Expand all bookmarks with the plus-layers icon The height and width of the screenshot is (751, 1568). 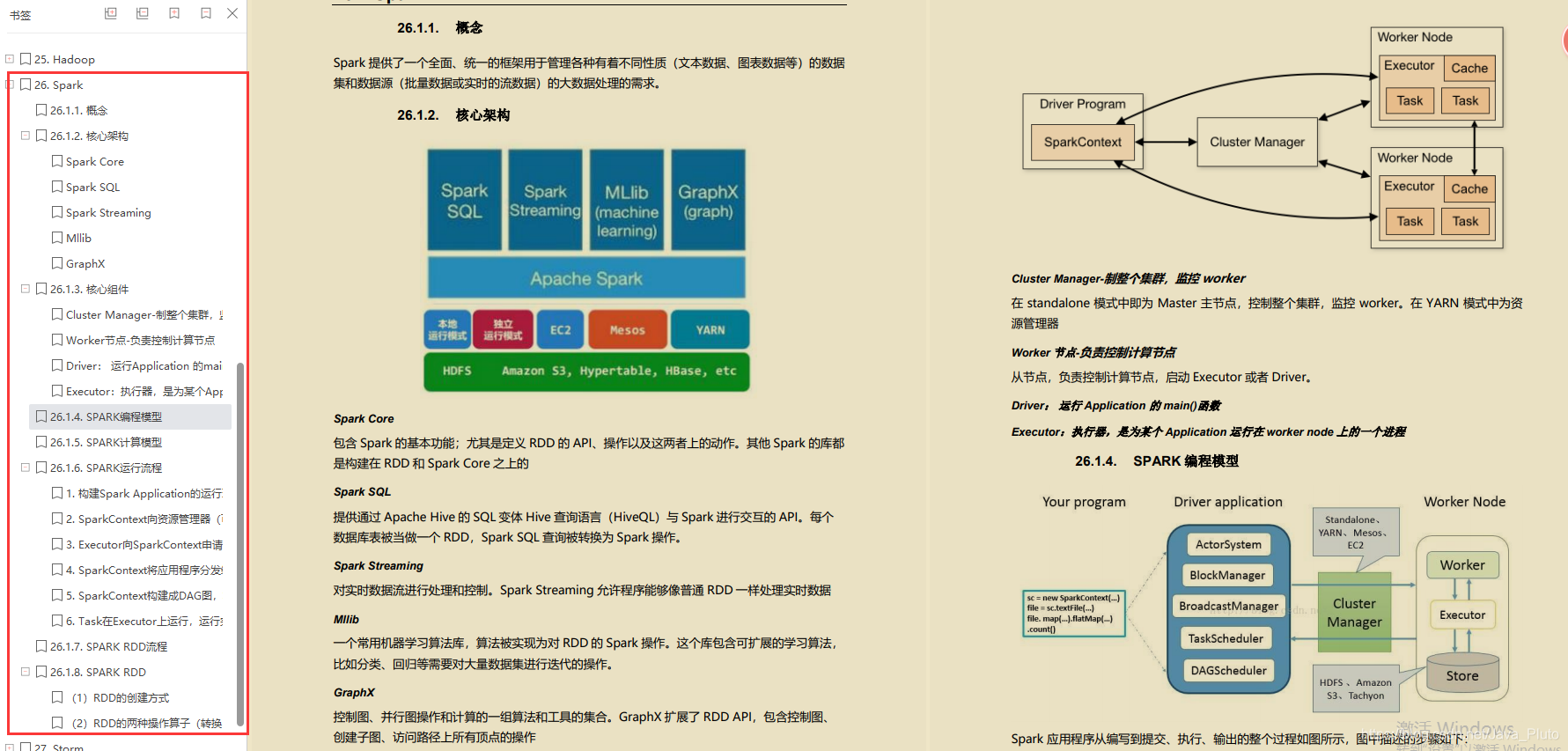pos(111,13)
